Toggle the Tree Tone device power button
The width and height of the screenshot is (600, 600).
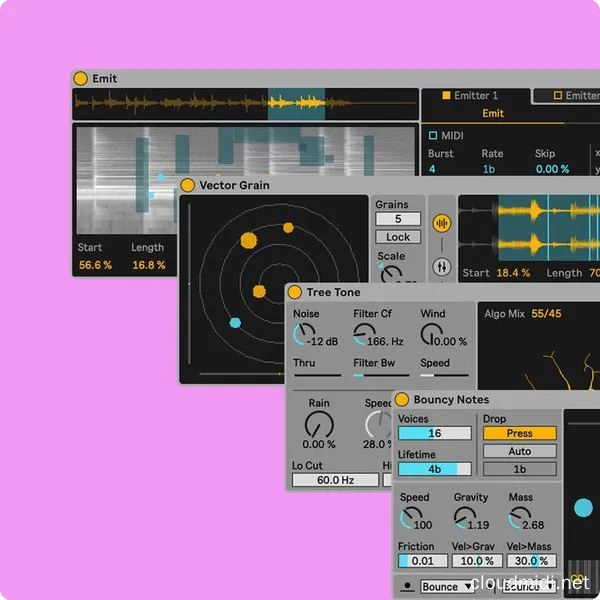(294, 292)
